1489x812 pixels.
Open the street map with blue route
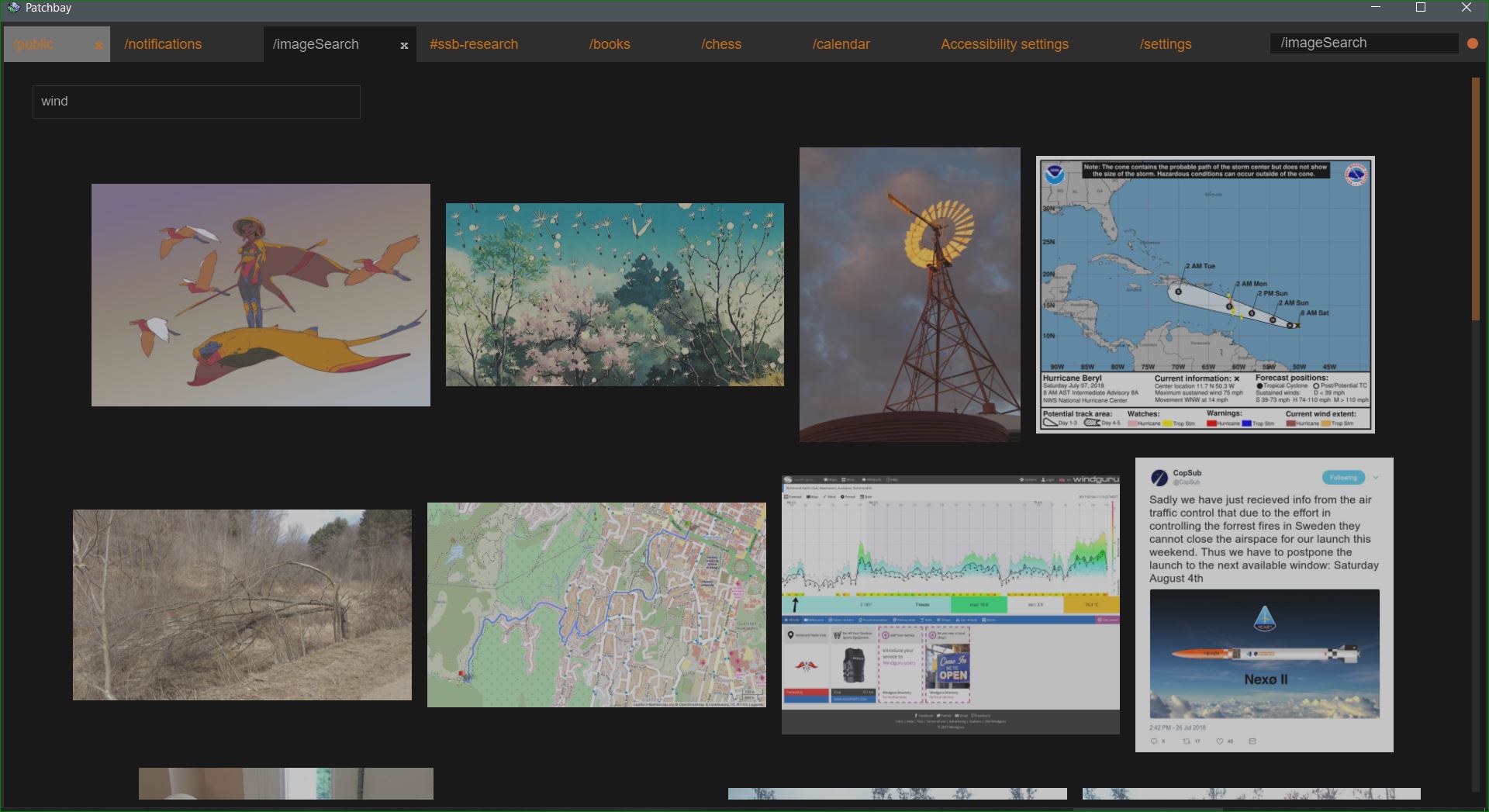pos(596,605)
